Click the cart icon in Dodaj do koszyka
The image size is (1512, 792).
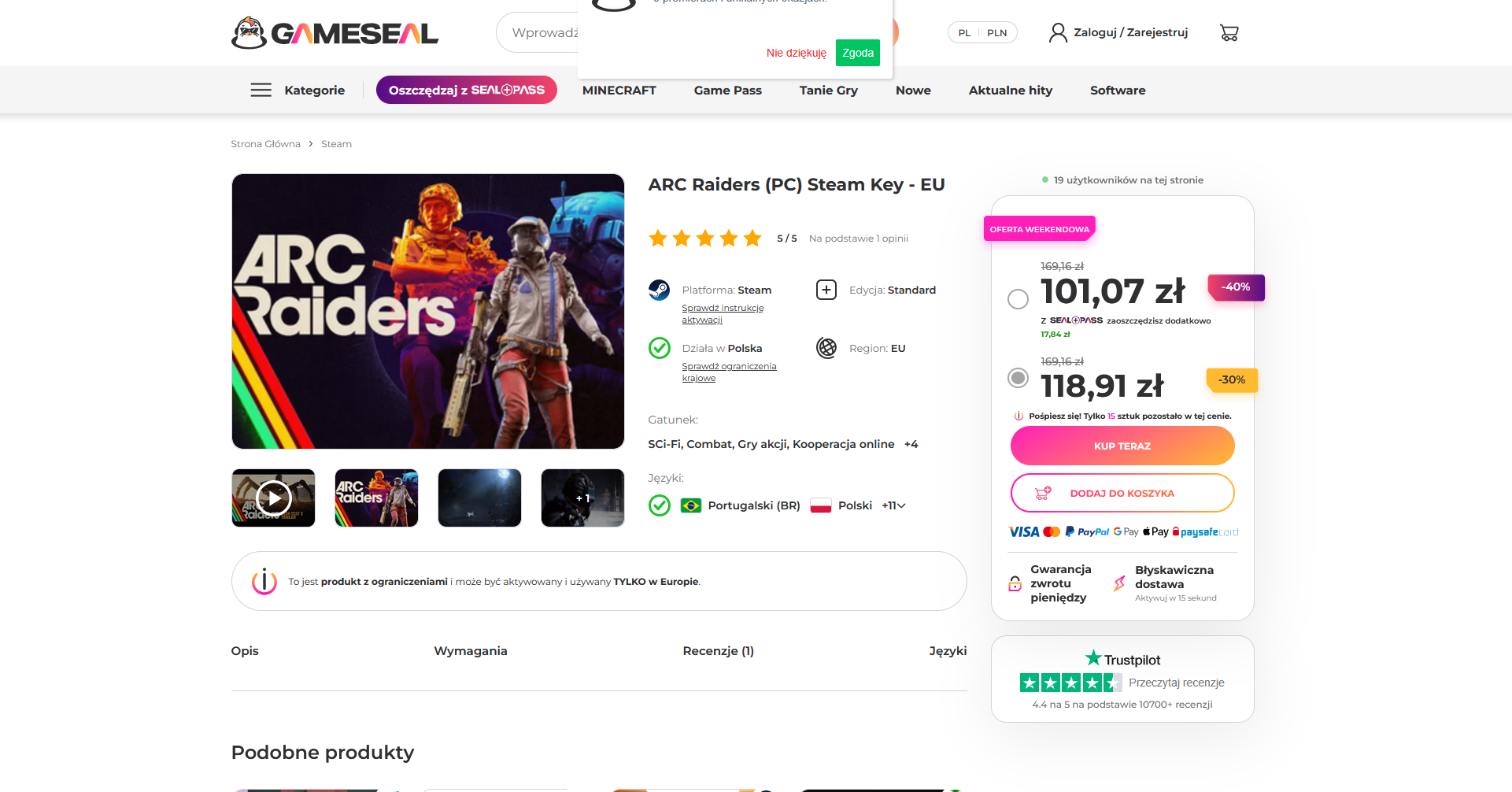coord(1043,494)
